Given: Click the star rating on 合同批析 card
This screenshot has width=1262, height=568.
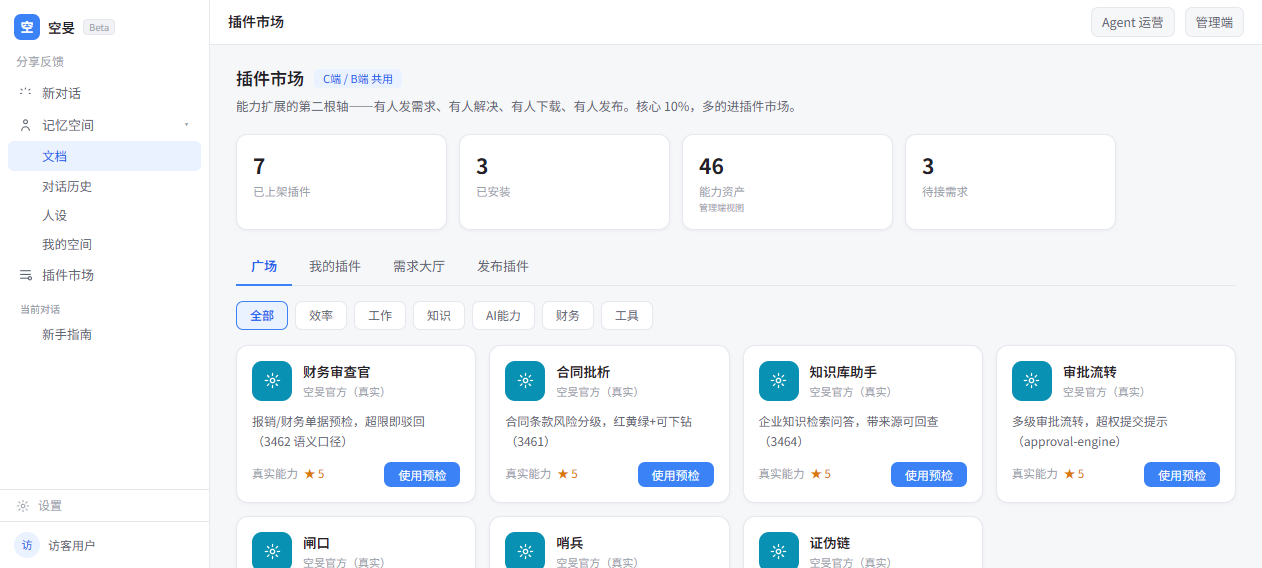Looking at the screenshot, I should click(567, 474).
